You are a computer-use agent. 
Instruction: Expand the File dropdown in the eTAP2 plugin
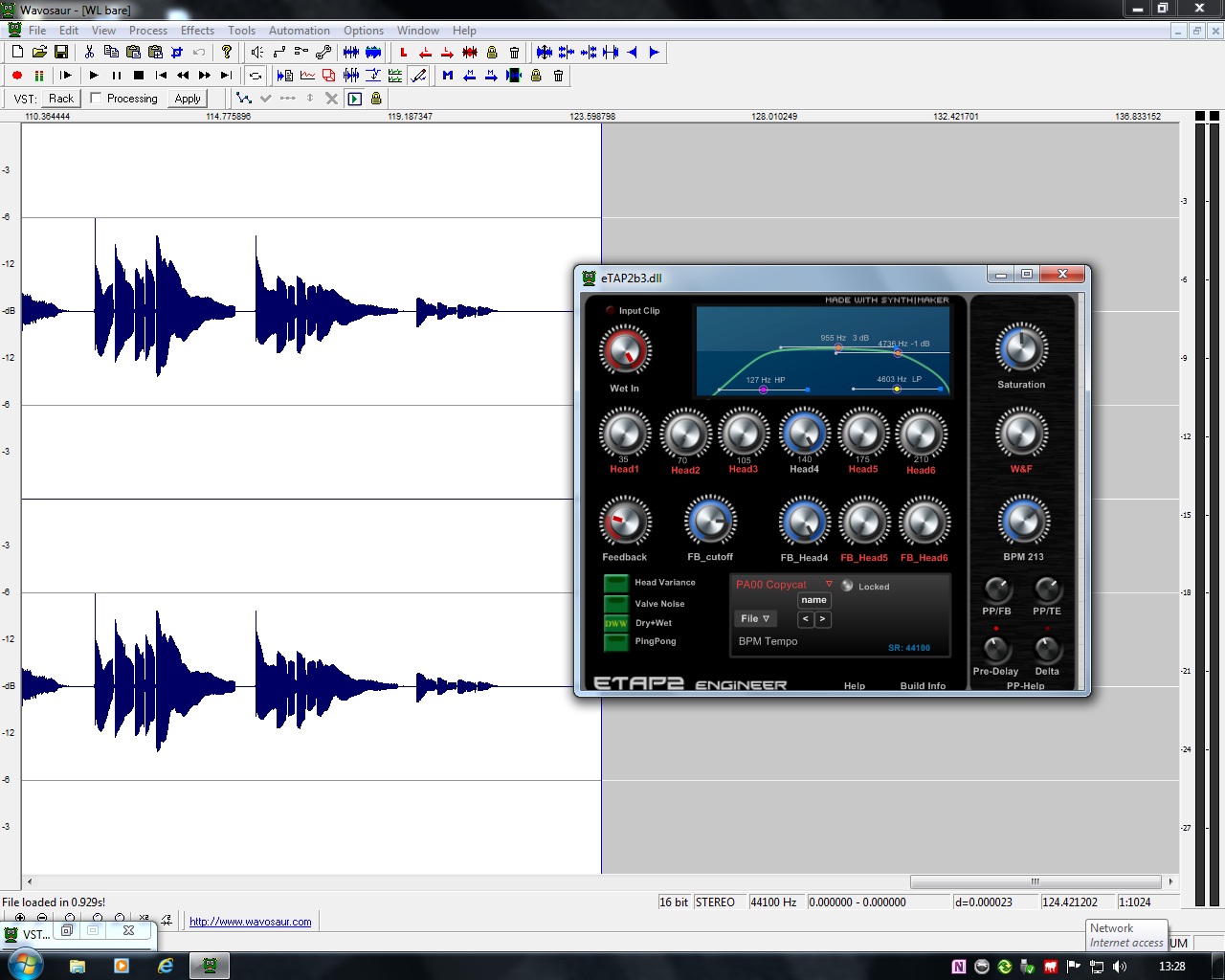[x=755, y=619]
